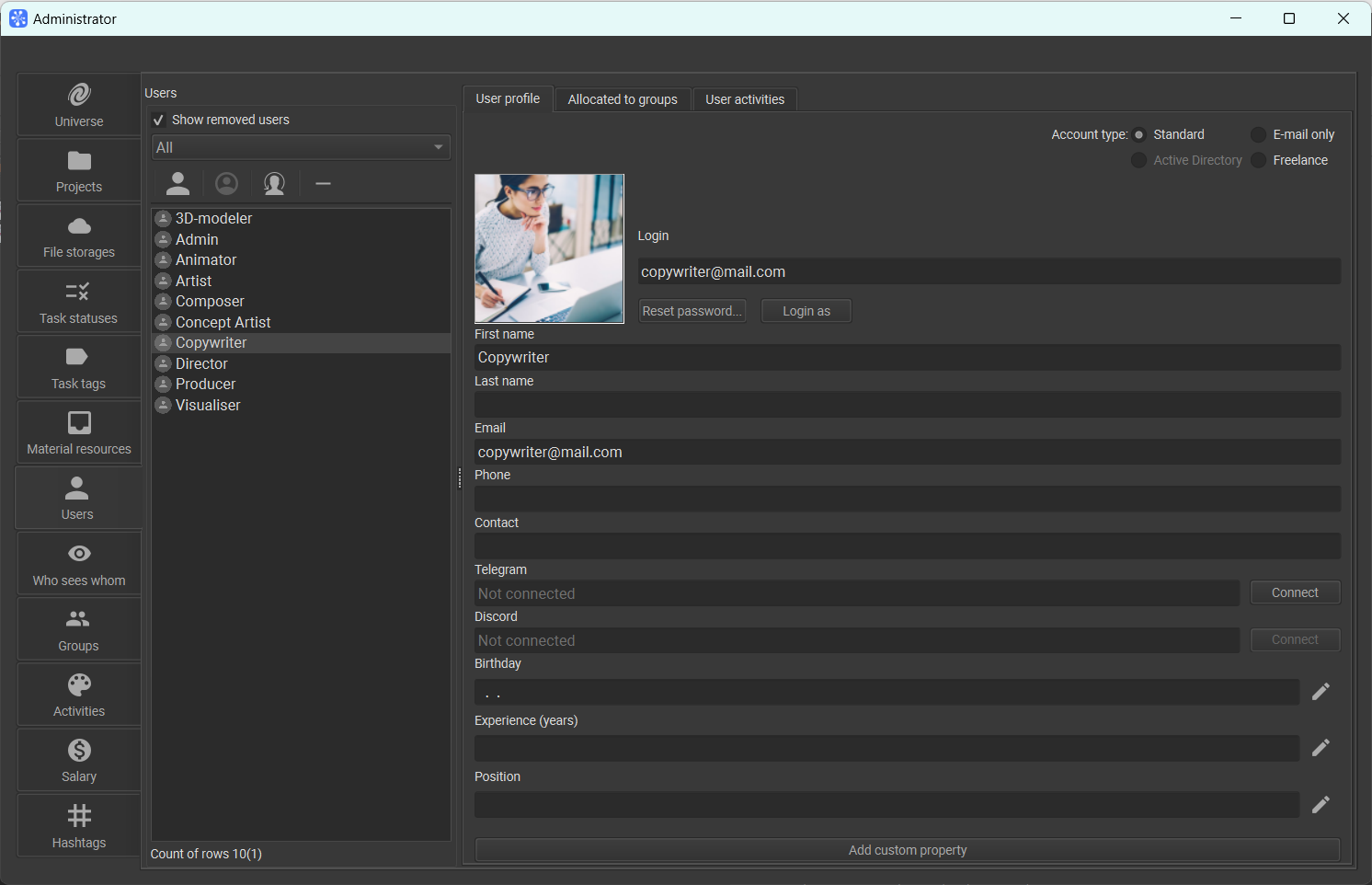Select user Admin in list
Viewport: 1372px width, 885px height.
(x=301, y=239)
